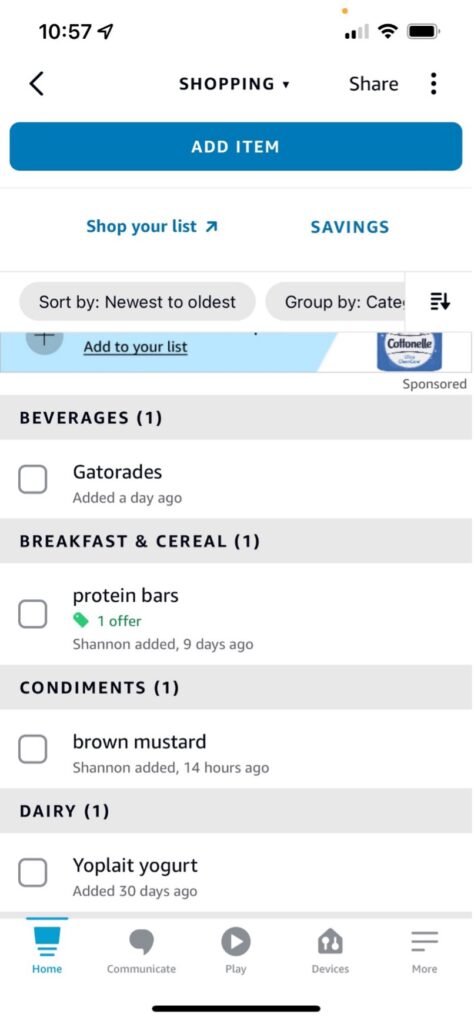Screen dimensions: 474x1024
Task: Open the three-dot more options menu
Action: click(x=434, y=84)
